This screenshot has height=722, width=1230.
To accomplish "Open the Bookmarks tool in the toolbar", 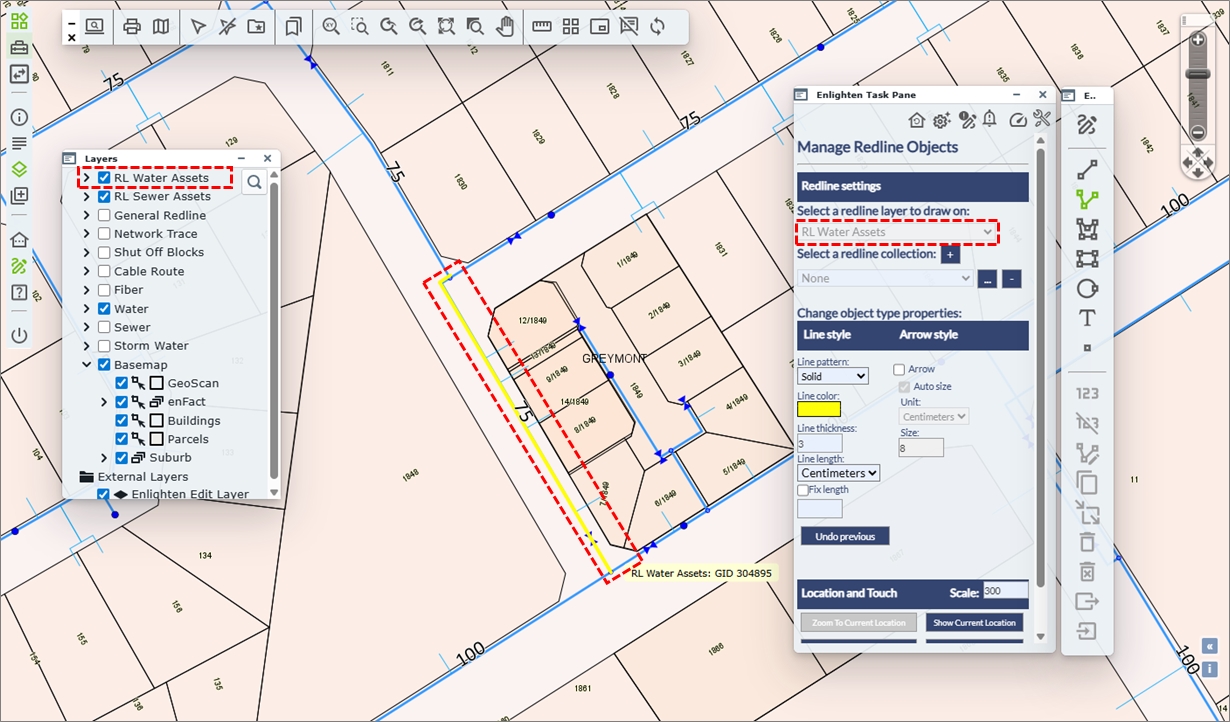I will [293, 27].
